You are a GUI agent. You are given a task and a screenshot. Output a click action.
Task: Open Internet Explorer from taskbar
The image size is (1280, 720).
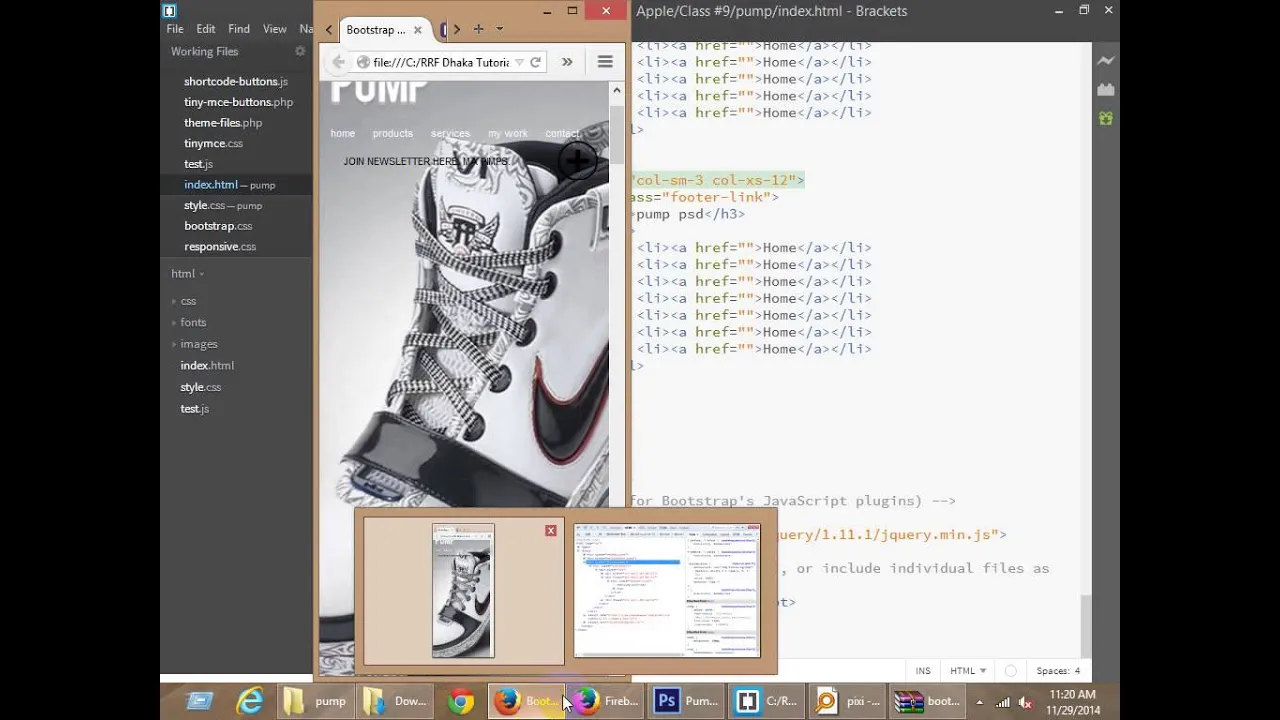click(x=248, y=701)
